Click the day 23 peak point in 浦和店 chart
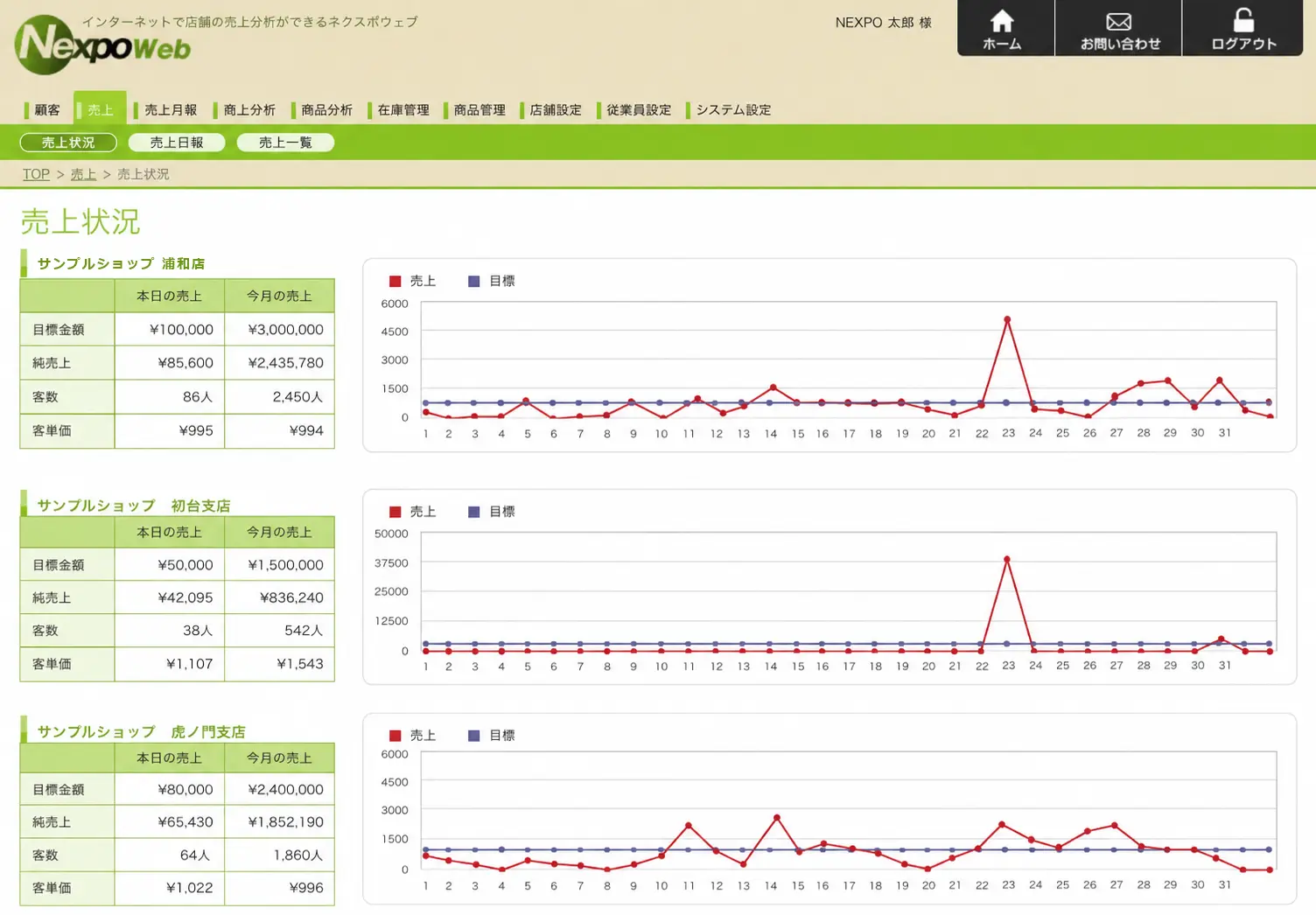Viewport: 1316px width, 915px height. (1007, 320)
